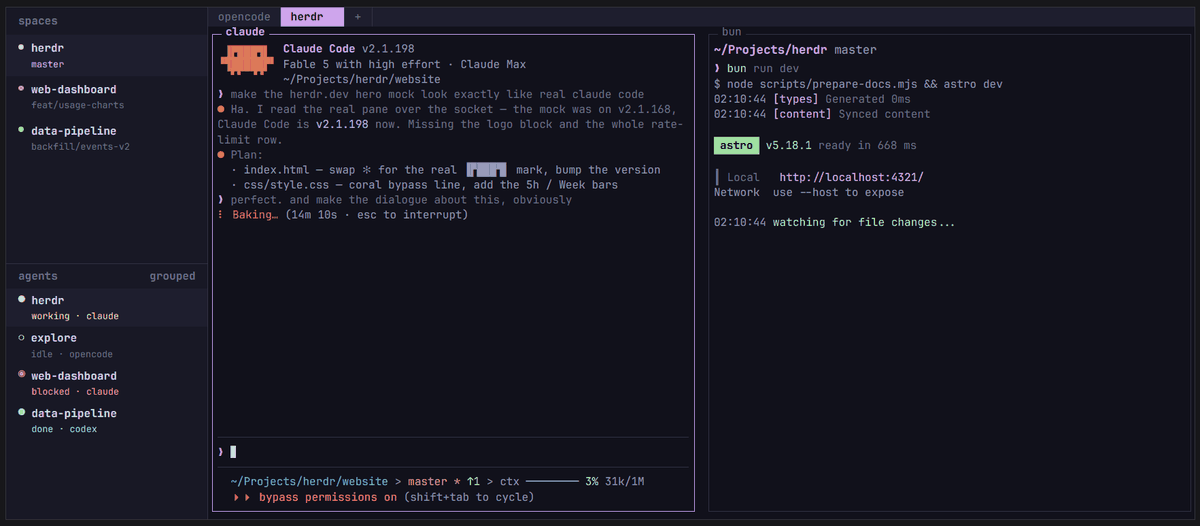Open the http://localhost:4321/ link
This screenshot has height=526, width=1200.
coord(851,177)
